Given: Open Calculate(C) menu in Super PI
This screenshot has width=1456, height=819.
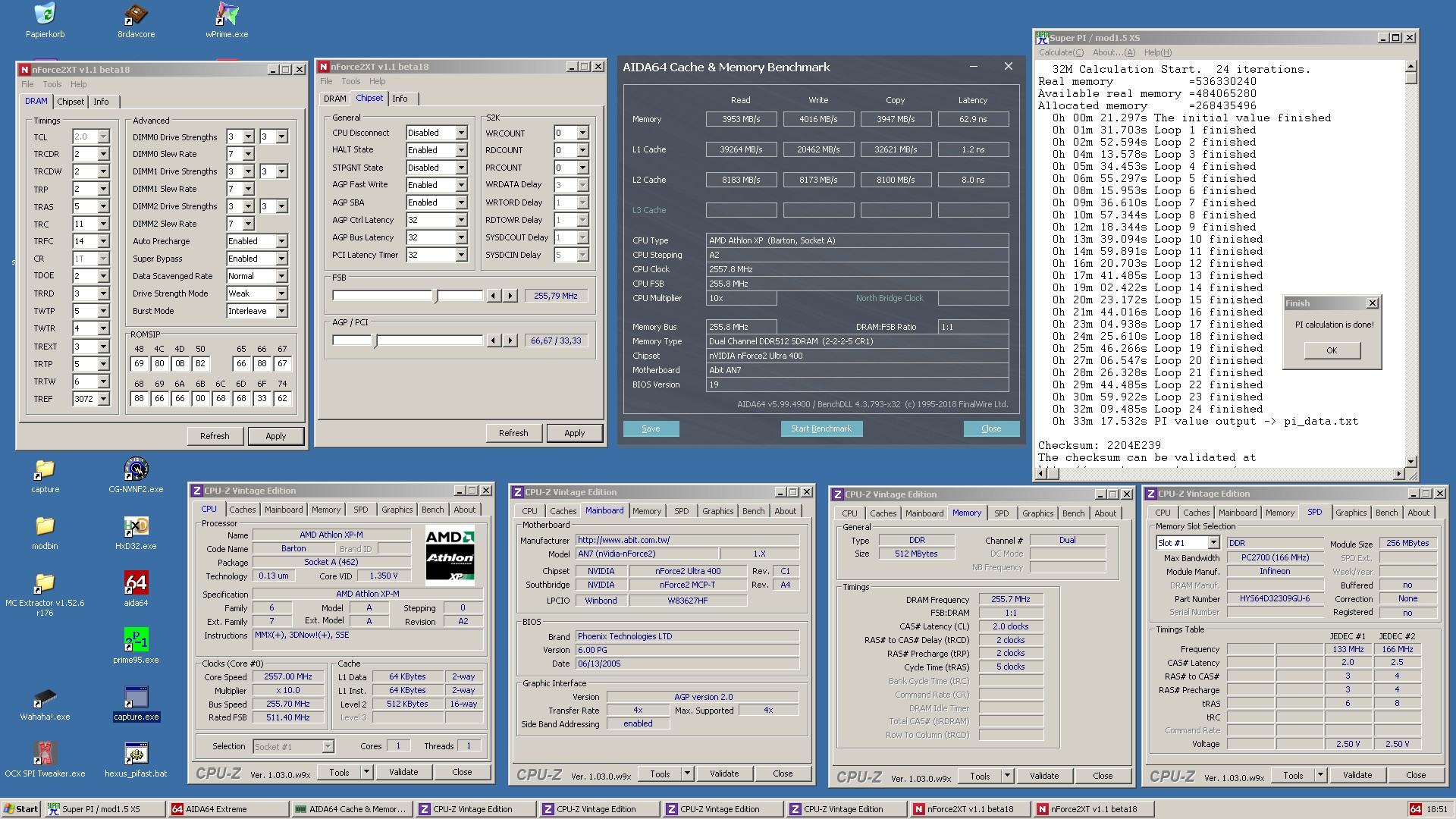Looking at the screenshot, I should pyautogui.click(x=1061, y=52).
